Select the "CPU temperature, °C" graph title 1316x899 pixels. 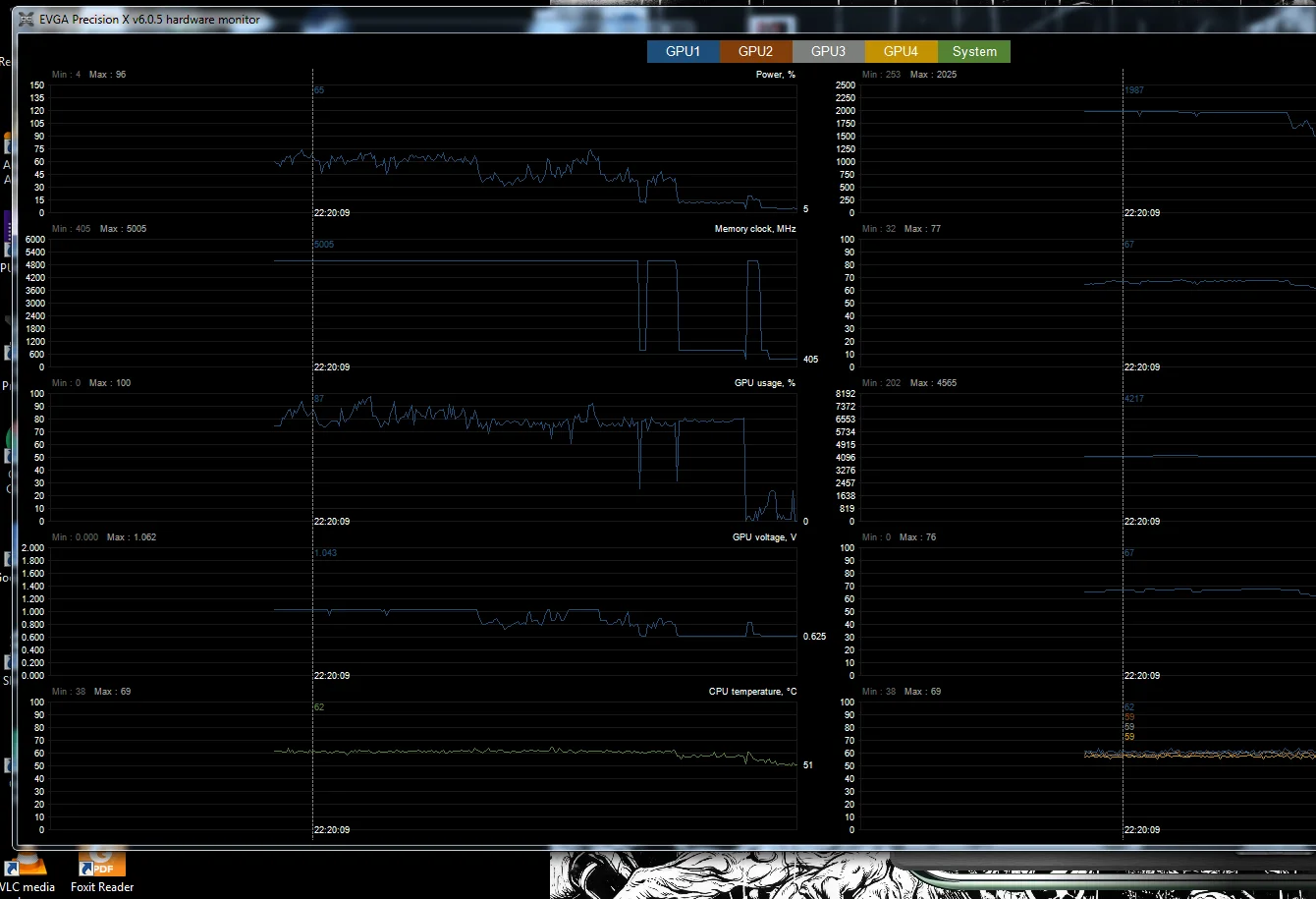[x=753, y=692]
